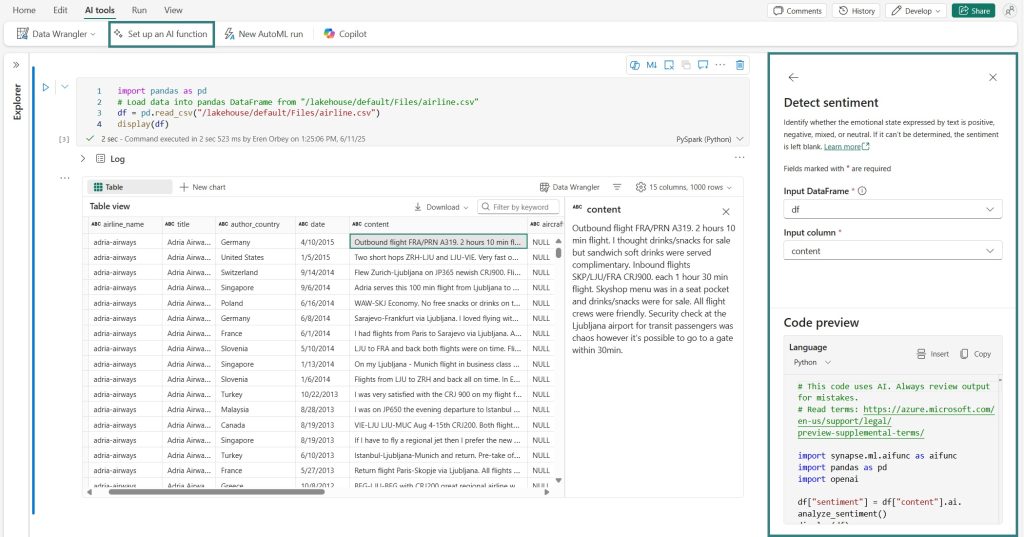Delete the cell with trash icon
This screenshot has height=537, width=1024.
(740, 65)
